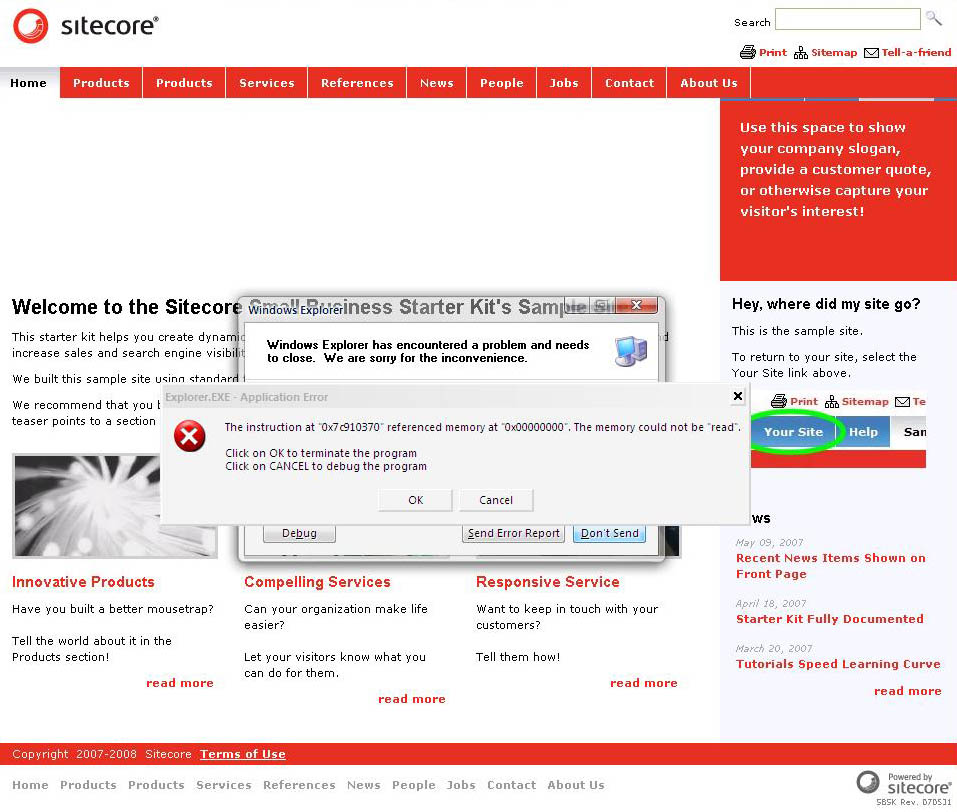Open the Compelling Services heading link

pyautogui.click(x=317, y=582)
